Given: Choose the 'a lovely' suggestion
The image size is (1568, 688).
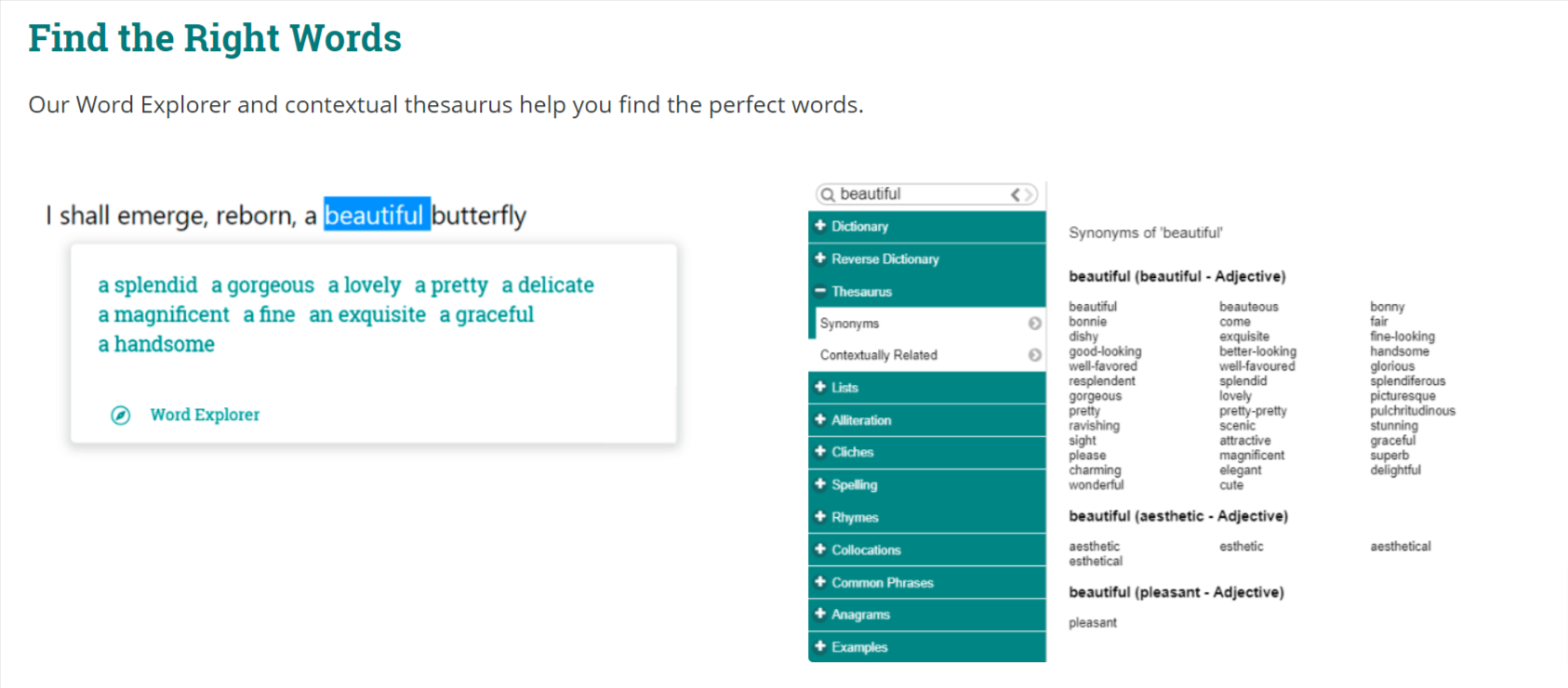Looking at the screenshot, I should 365,284.
